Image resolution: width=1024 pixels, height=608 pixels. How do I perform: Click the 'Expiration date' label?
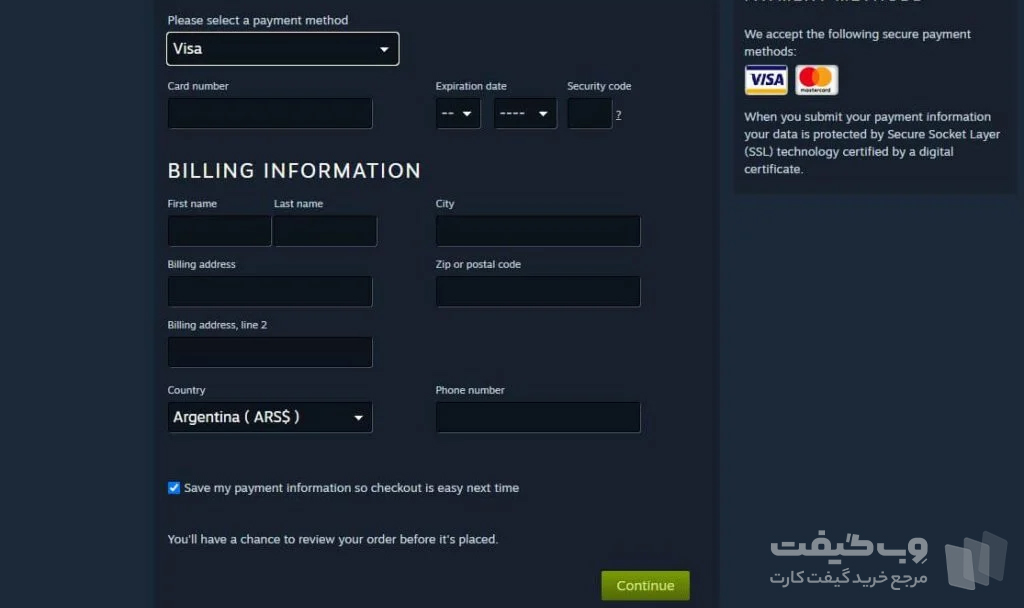pos(471,86)
